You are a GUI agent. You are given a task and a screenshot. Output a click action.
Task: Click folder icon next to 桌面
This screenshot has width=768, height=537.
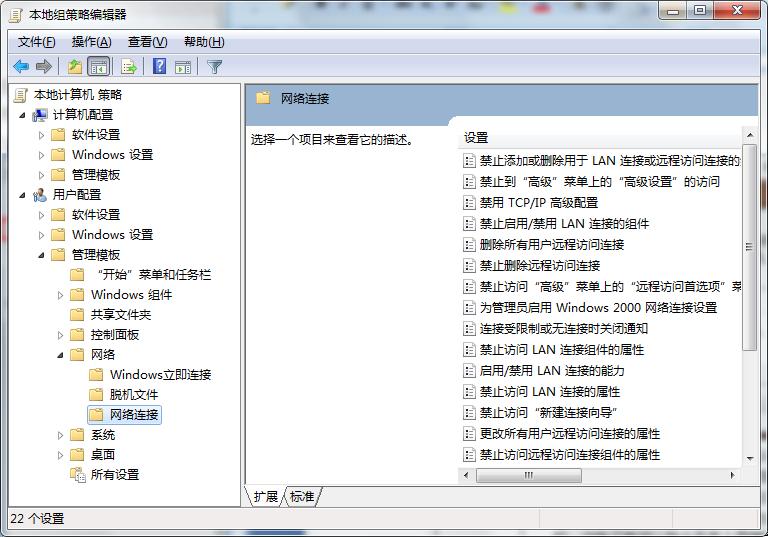[x=77, y=455]
